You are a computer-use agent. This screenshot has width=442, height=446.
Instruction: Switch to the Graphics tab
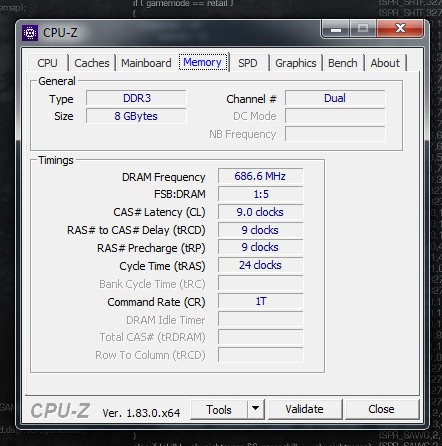coord(296,63)
